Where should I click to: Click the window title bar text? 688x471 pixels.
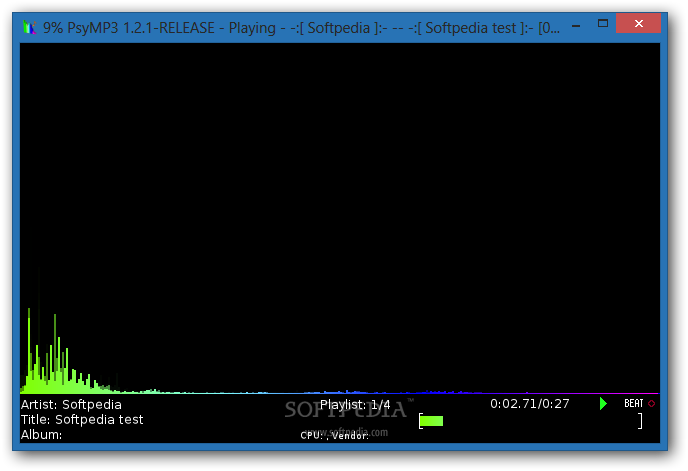coord(301,28)
